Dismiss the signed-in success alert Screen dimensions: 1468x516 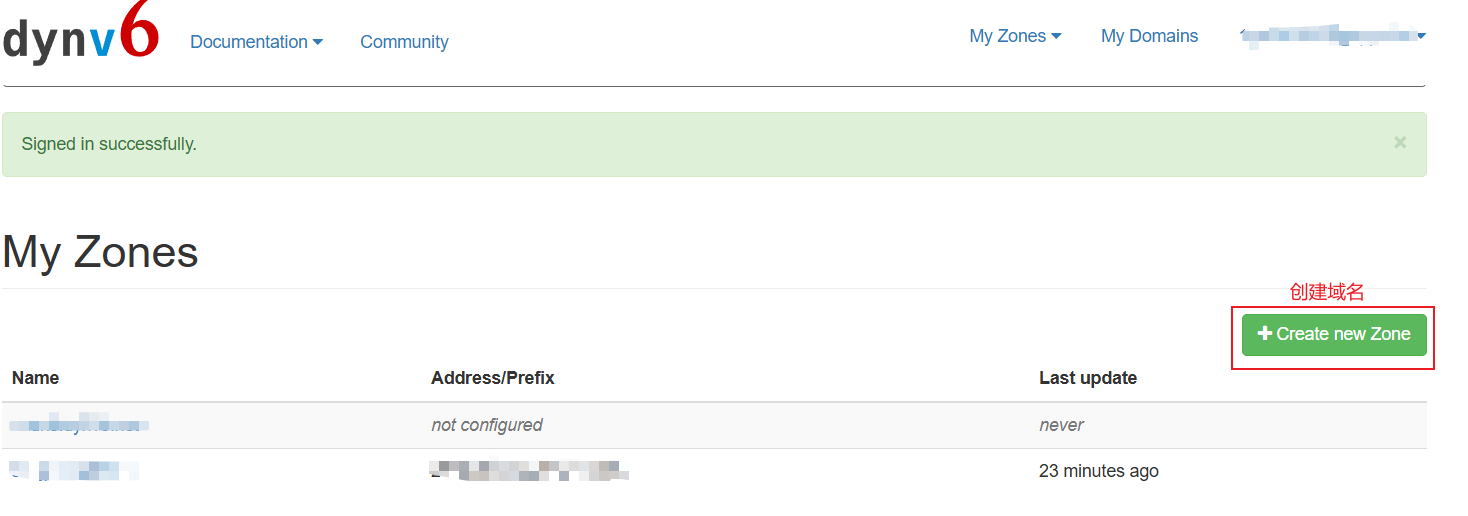1399,143
